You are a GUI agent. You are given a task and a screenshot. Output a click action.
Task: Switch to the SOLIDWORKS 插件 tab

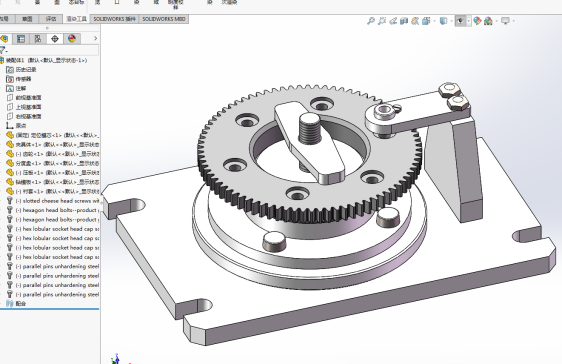coord(114,19)
